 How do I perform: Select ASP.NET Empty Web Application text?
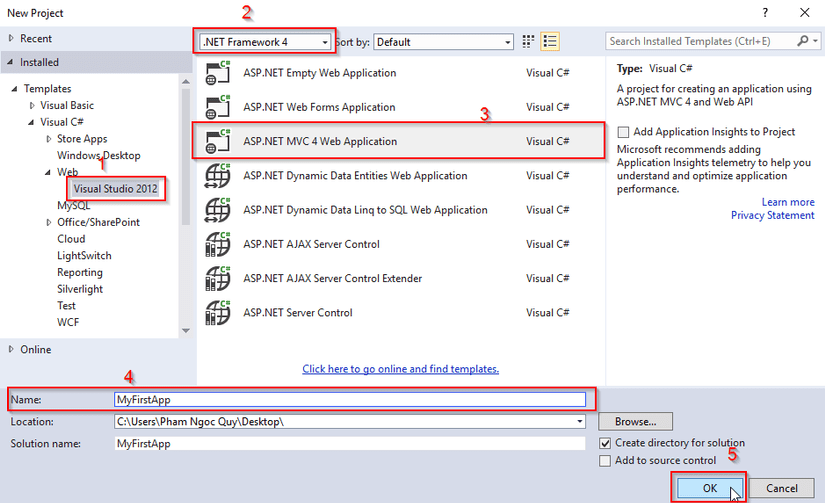coord(320,73)
